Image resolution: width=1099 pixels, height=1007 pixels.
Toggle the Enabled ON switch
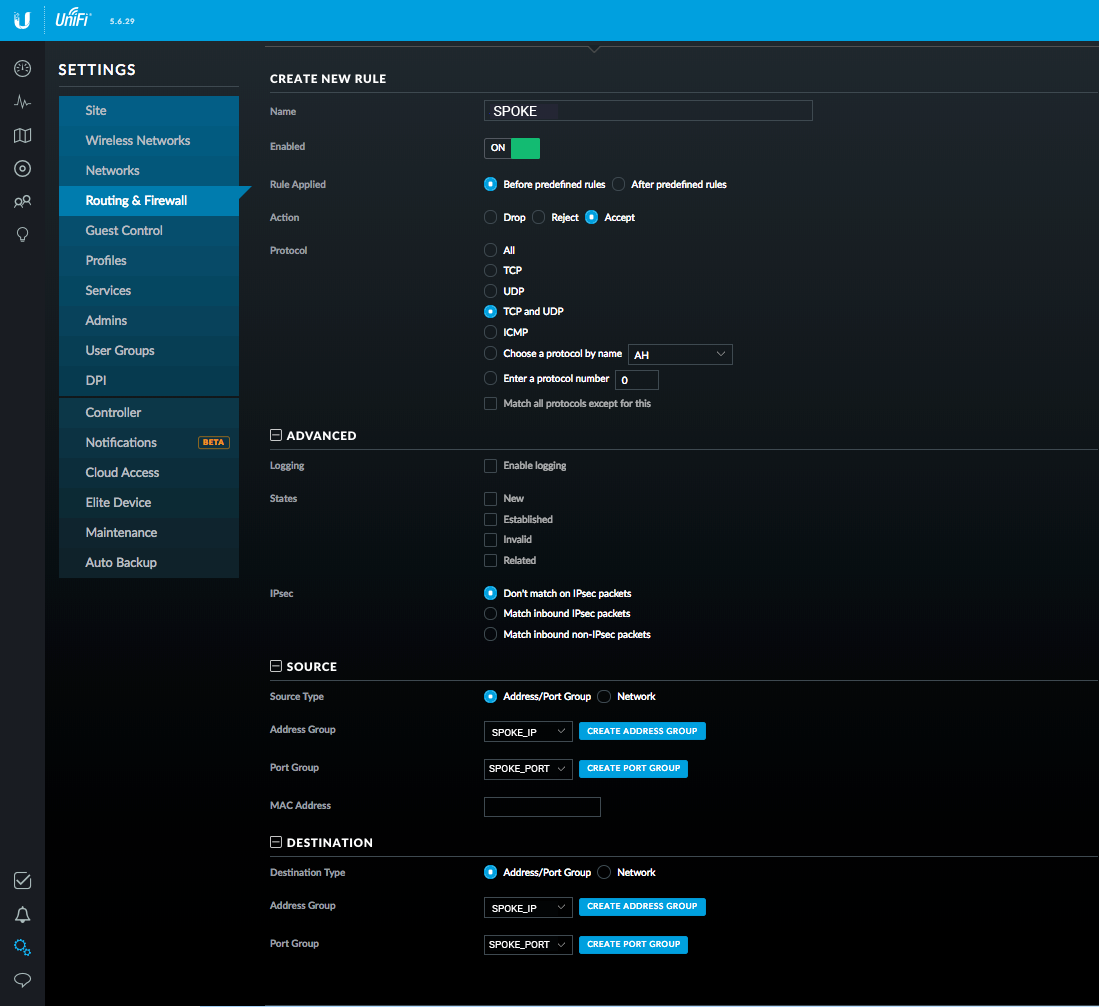click(x=512, y=148)
